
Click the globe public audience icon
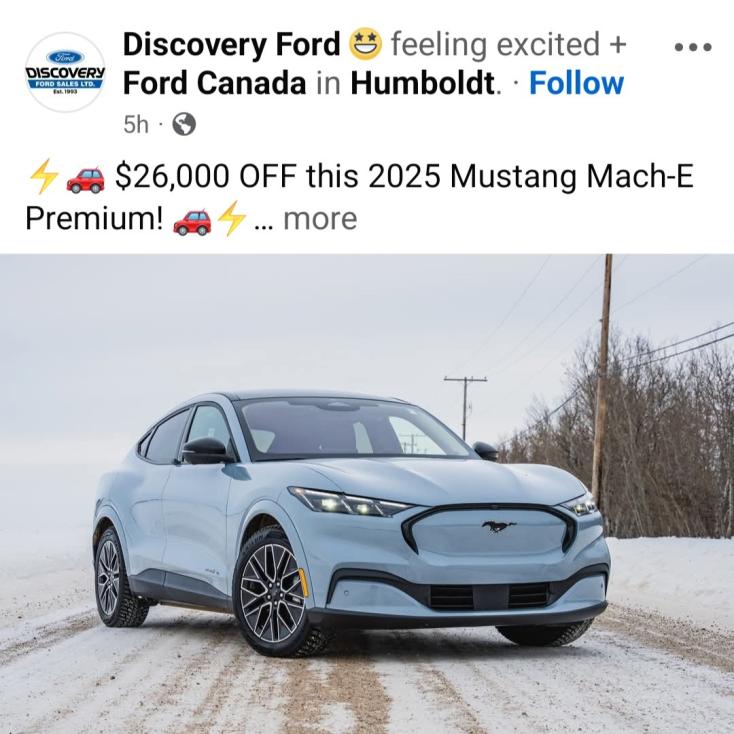tap(184, 124)
